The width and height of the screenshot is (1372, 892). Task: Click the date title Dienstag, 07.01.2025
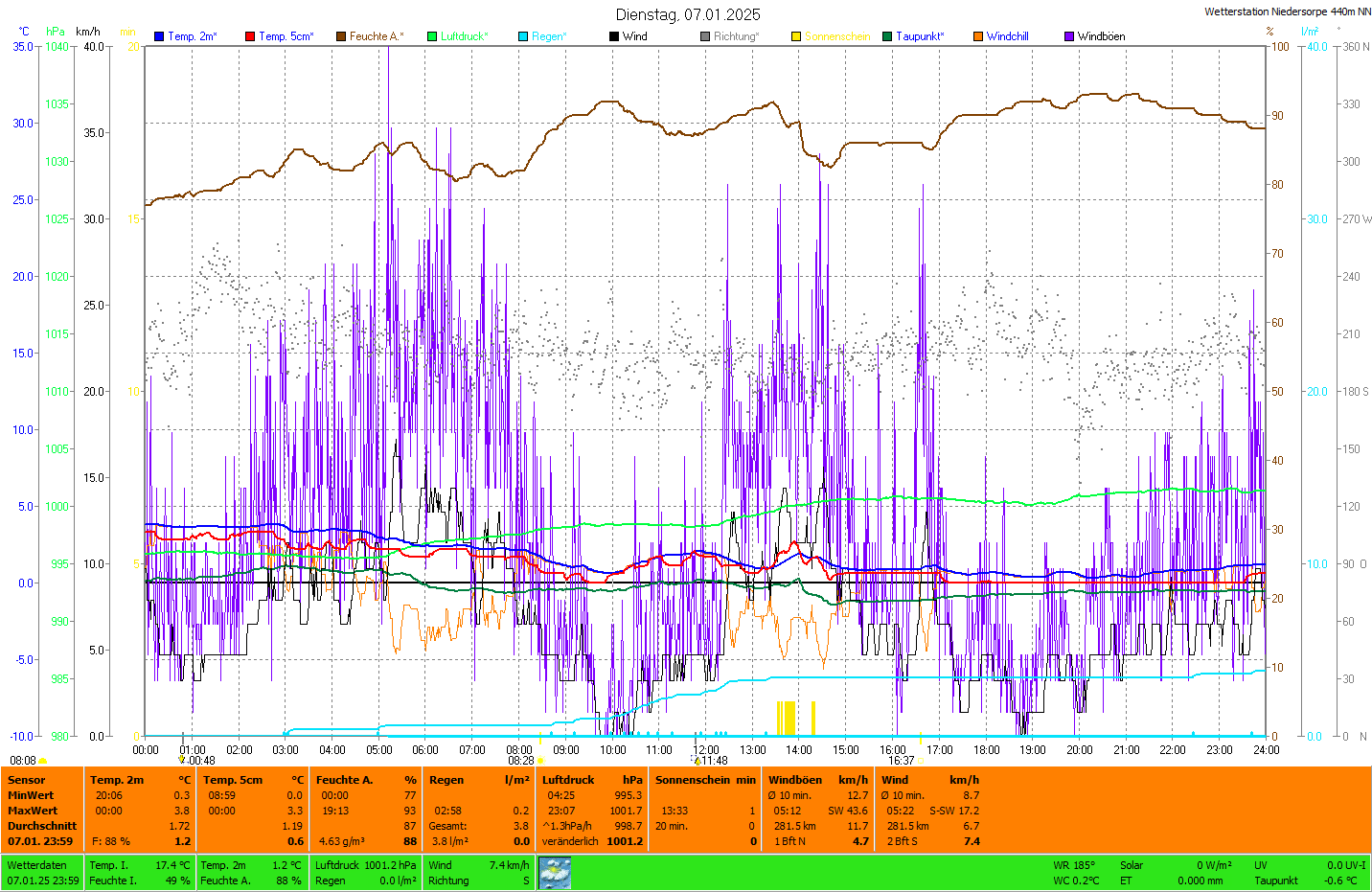688,14
